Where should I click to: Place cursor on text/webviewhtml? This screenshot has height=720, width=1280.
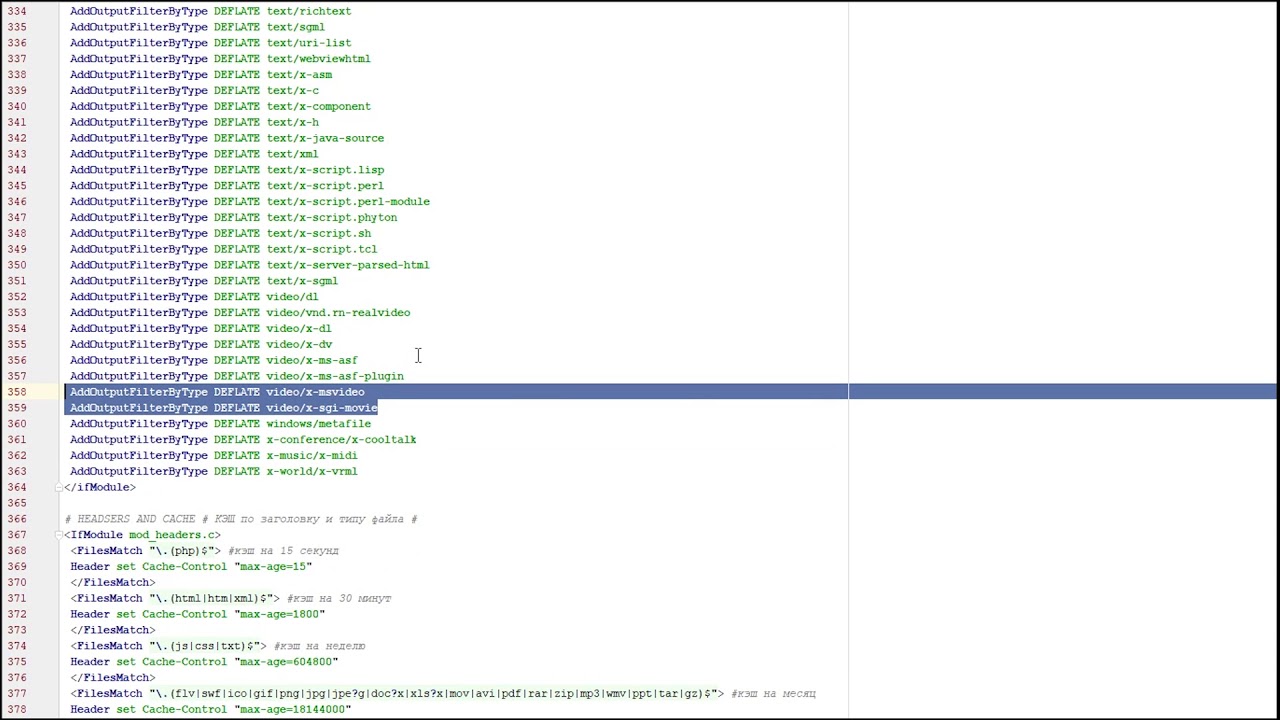coord(319,59)
